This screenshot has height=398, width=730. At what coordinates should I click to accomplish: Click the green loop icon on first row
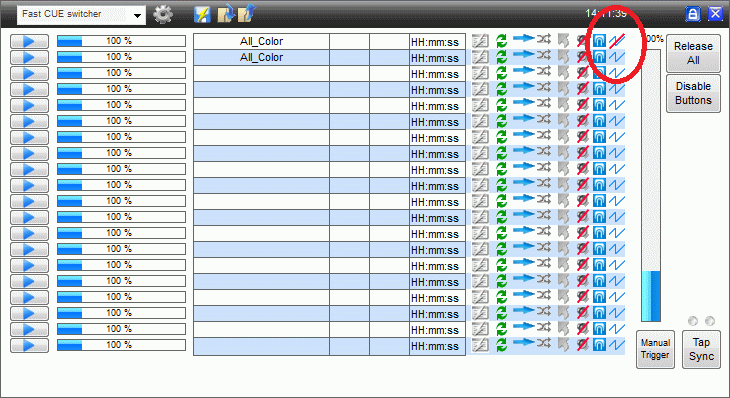[x=501, y=41]
